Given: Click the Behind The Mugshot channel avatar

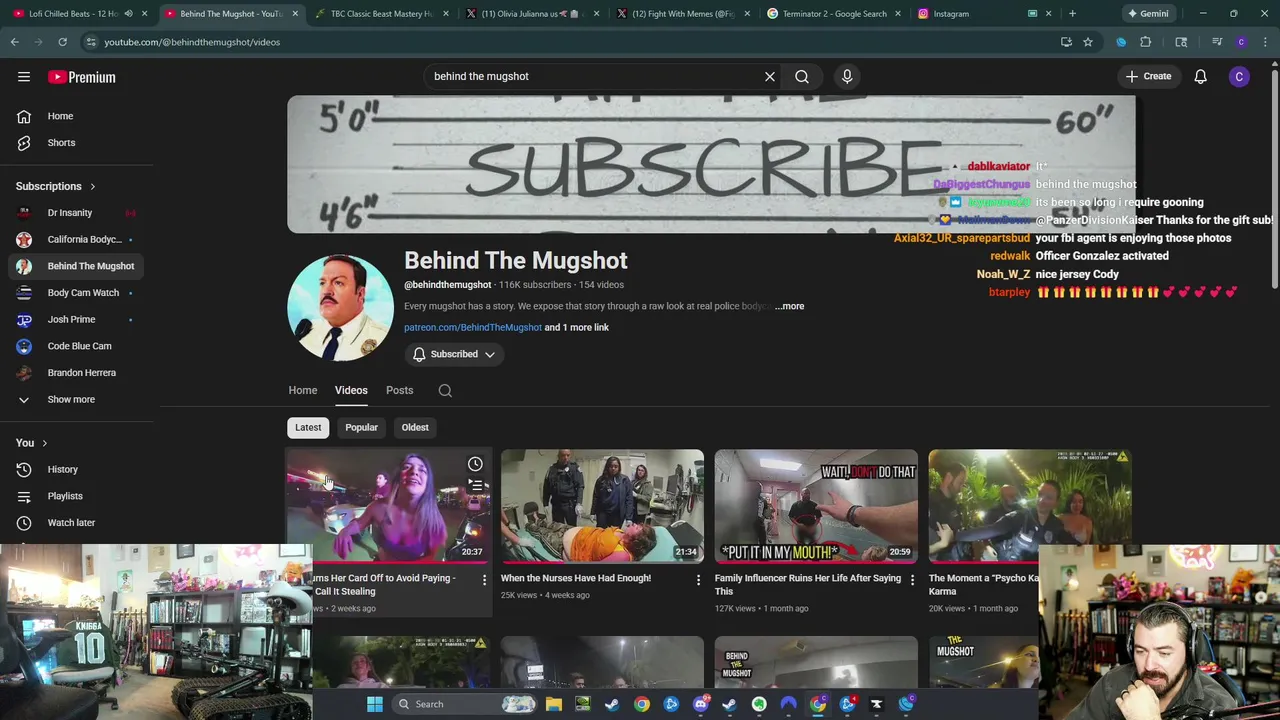Looking at the screenshot, I should click(x=340, y=307).
